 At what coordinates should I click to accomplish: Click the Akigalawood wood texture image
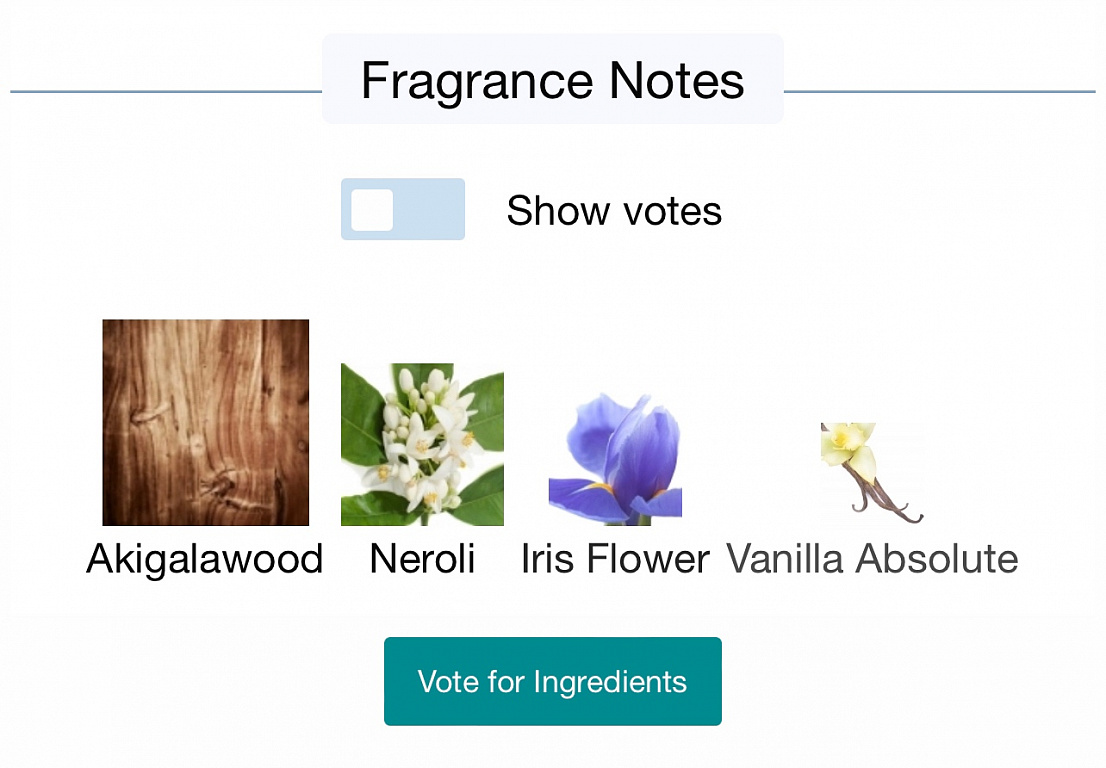(x=205, y=422)
